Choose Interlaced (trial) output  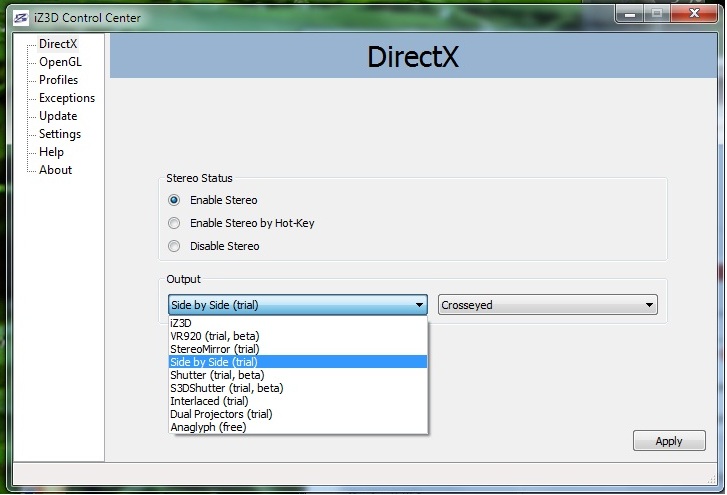(298, 401)
